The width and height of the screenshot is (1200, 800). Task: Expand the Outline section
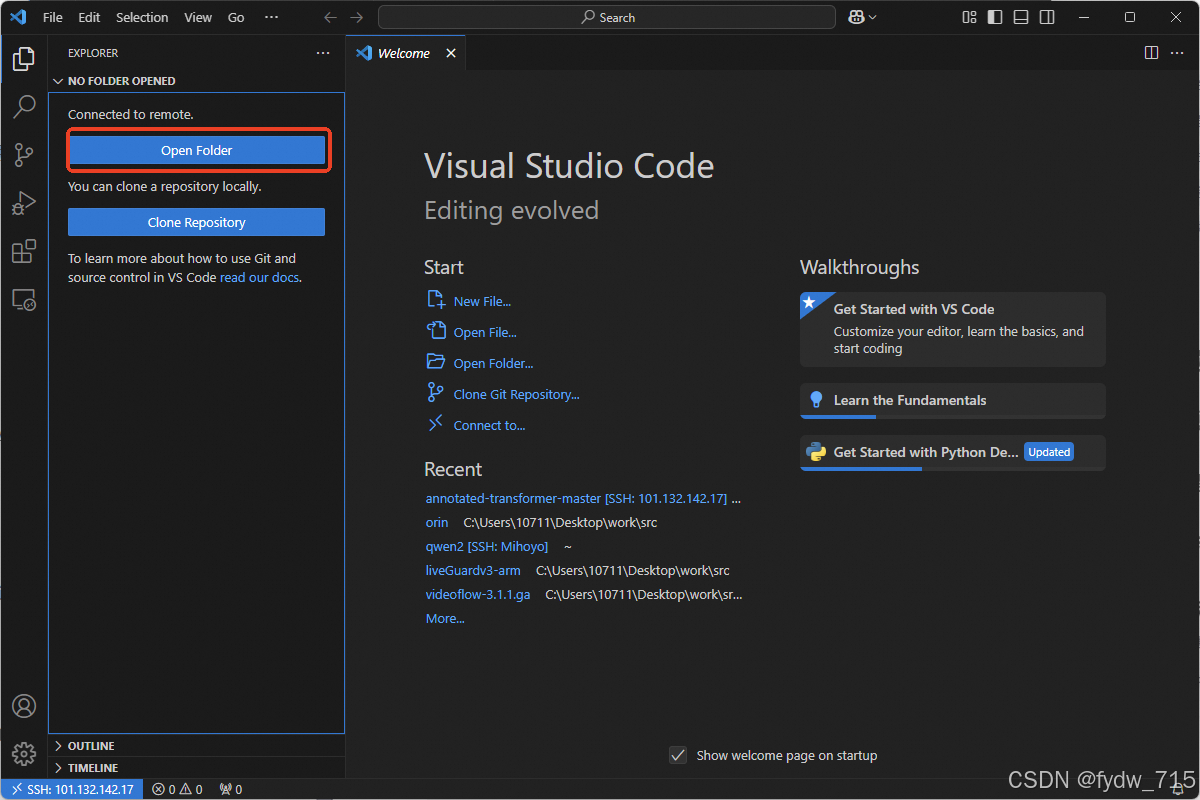pos(91,746)
